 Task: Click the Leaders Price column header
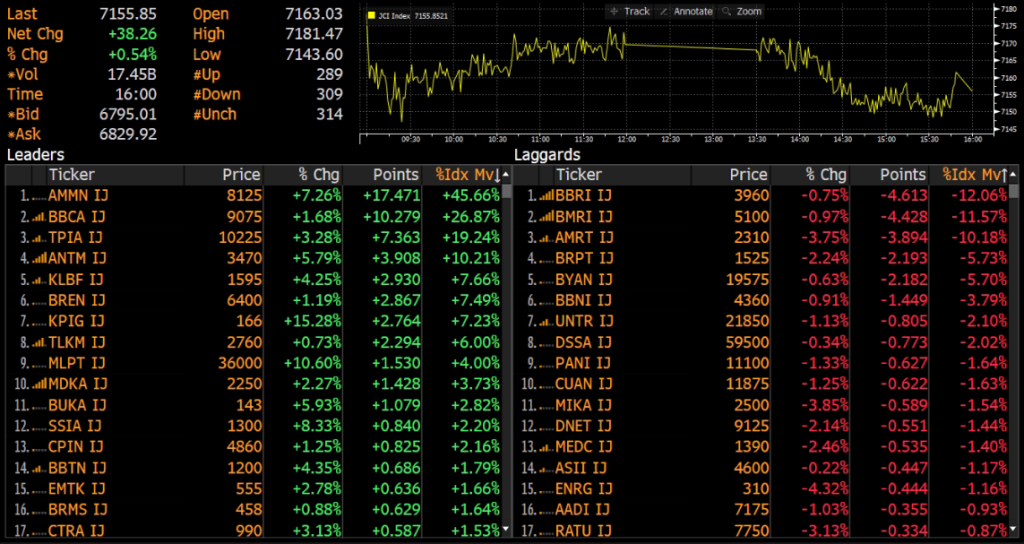(241, 175)
